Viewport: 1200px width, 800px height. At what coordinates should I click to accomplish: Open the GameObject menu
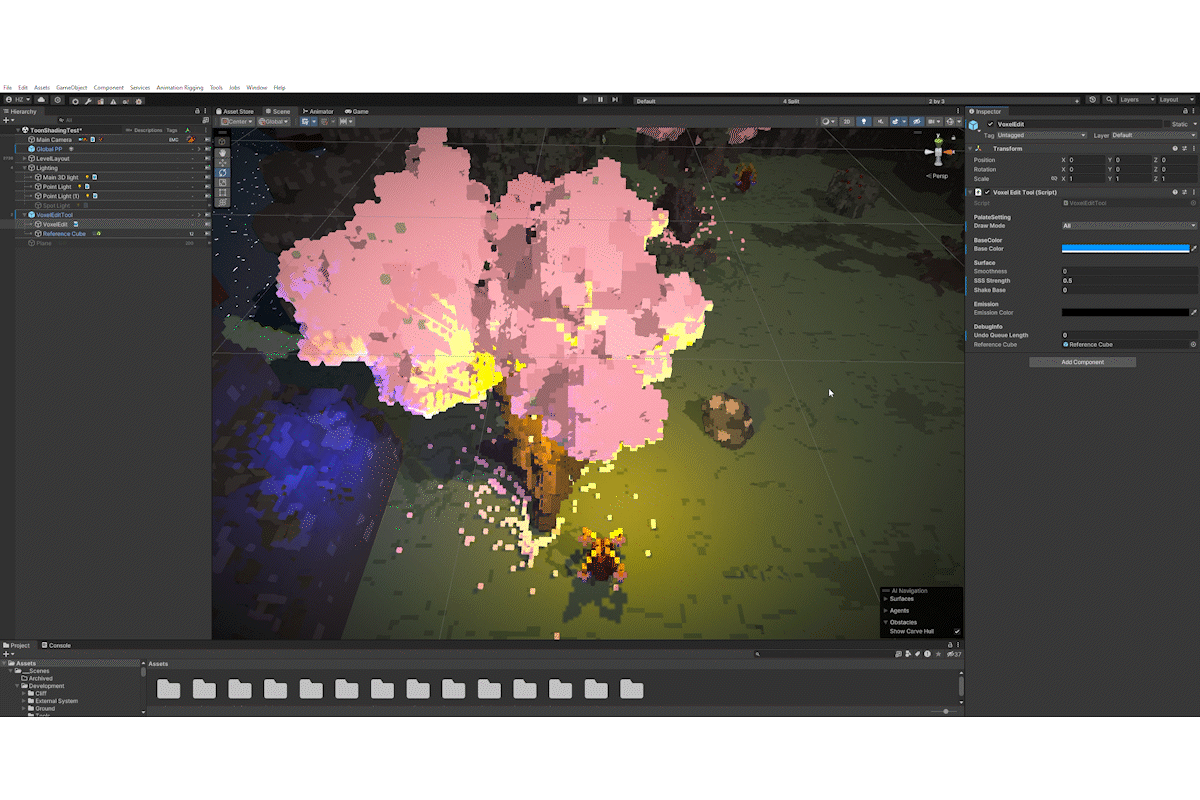(71, 88)
